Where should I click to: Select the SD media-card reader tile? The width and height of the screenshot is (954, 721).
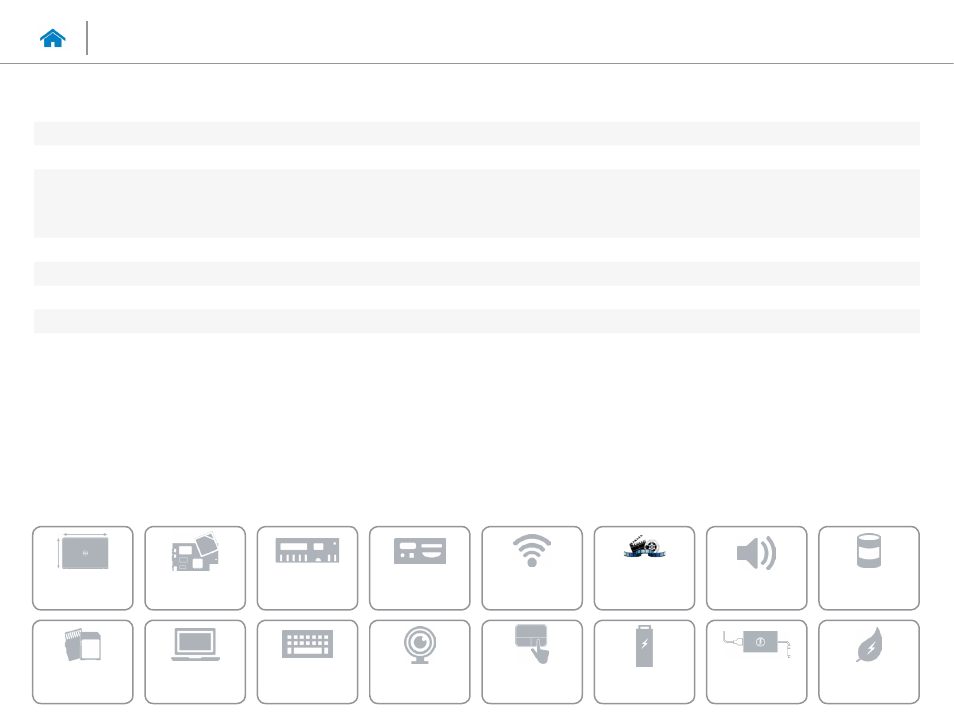(83, 662)
